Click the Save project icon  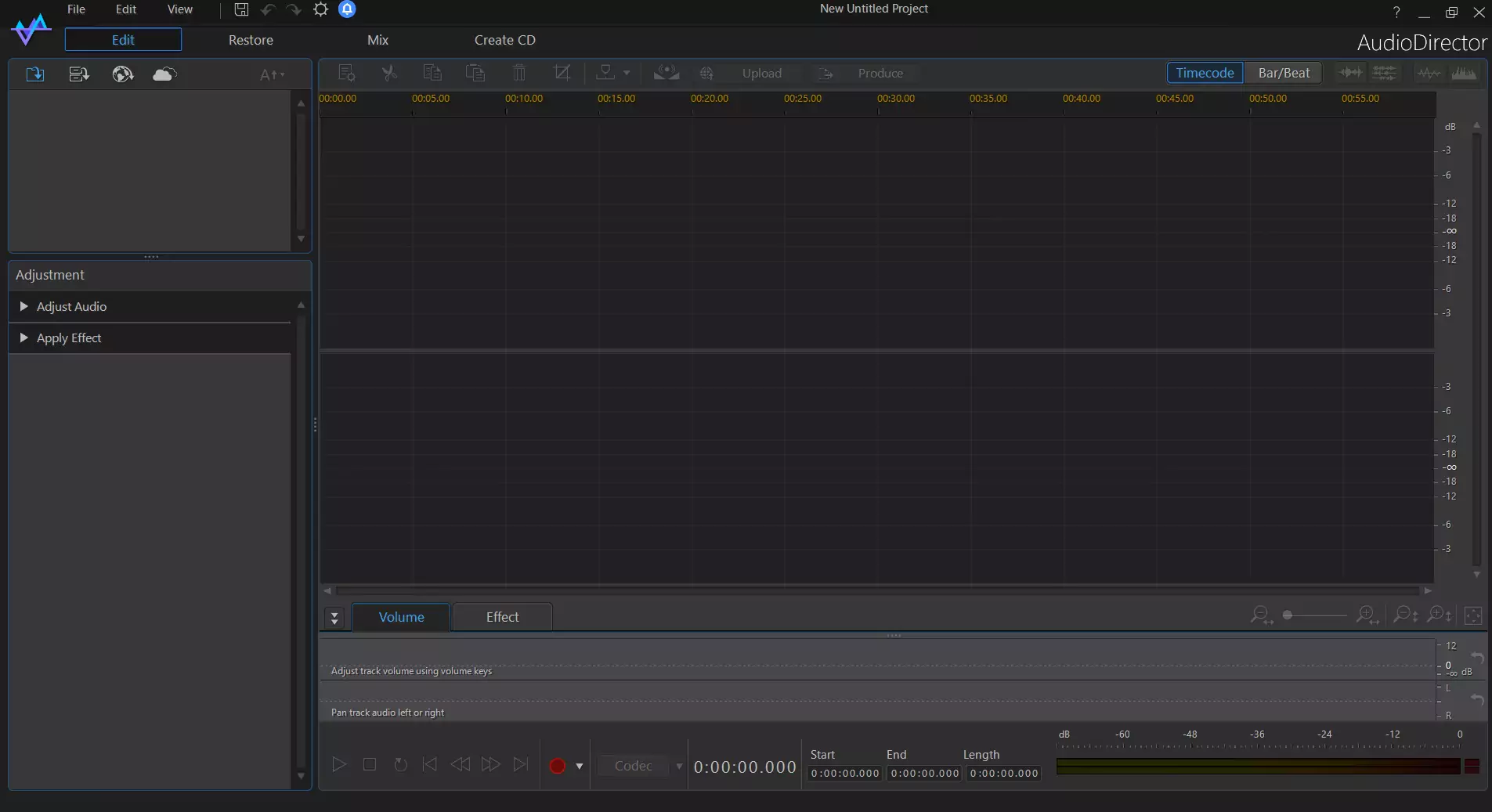coord(241,9)
